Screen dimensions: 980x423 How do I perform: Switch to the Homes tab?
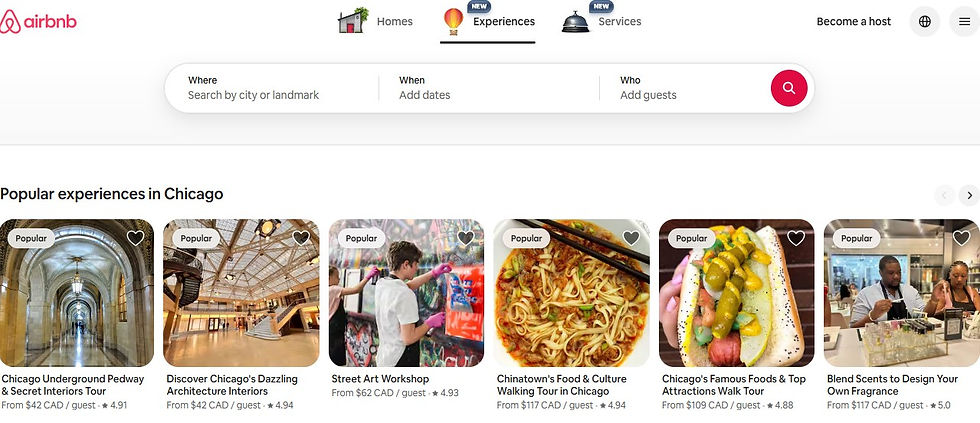tap(376, 22)
